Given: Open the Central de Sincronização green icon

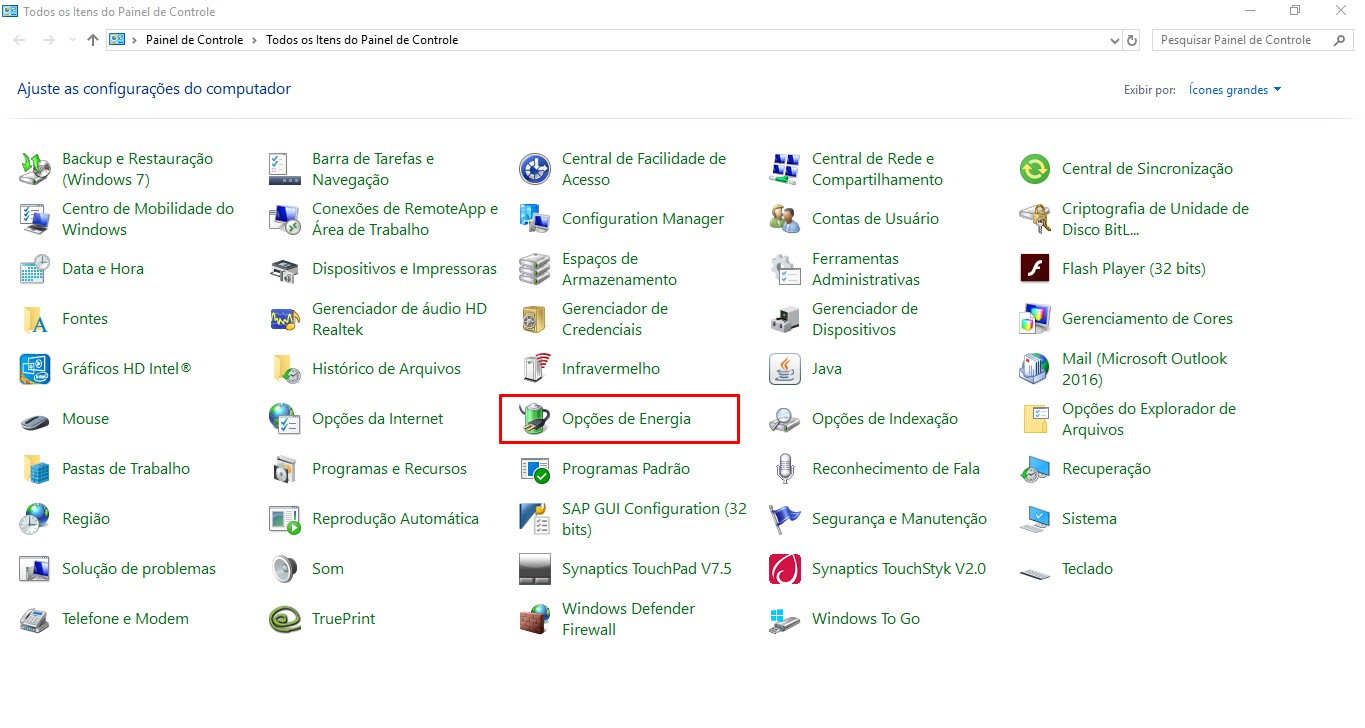Looking at the screenshot, I should click(1035, 169).
